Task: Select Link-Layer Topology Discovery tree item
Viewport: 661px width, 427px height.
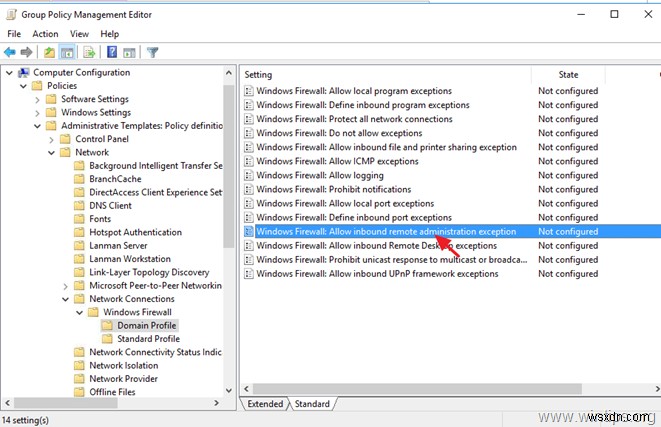Action: (149, 272)
